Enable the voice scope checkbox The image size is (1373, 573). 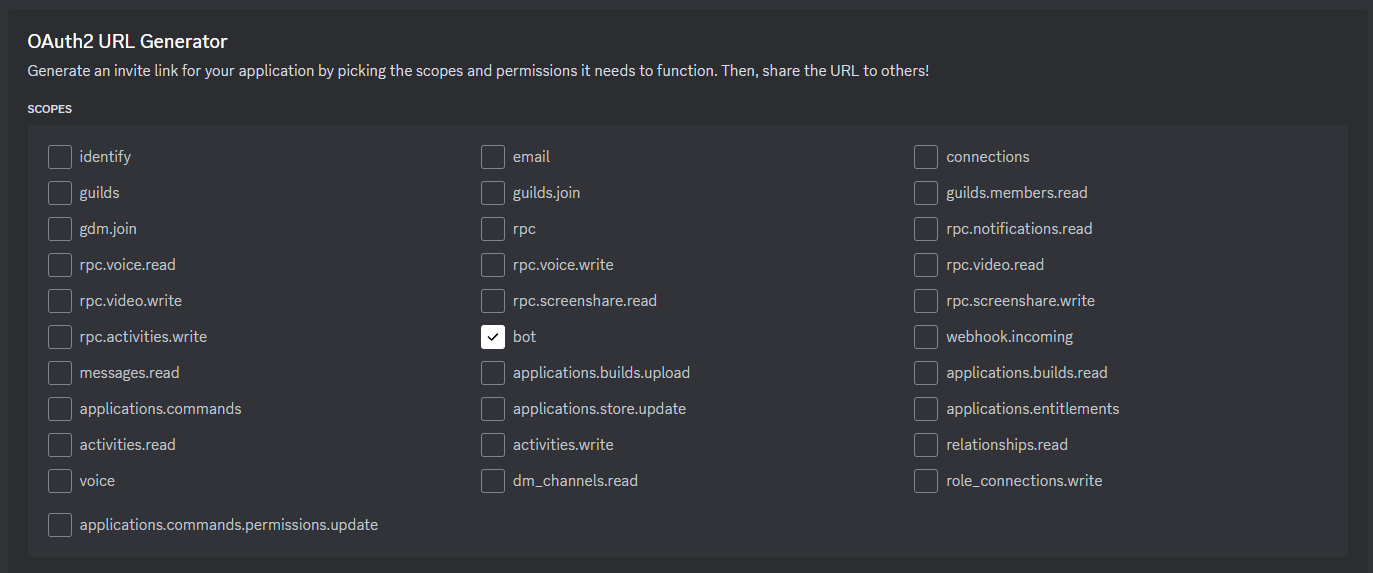click(x=60, y=481)
